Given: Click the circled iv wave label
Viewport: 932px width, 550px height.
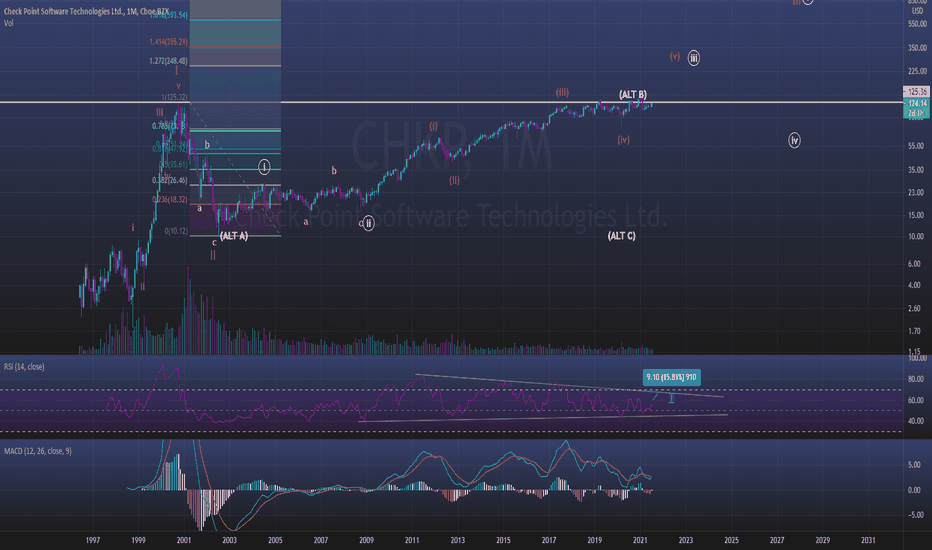Looking at the screenshot, I should (x=795, y=140).
